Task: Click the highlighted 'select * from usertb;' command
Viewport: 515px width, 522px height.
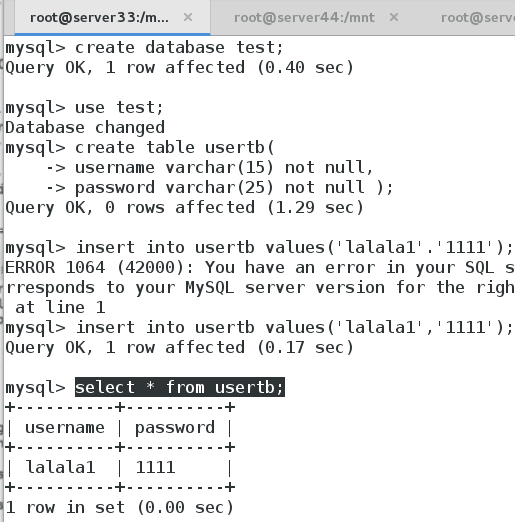Action: pos(180,387)
